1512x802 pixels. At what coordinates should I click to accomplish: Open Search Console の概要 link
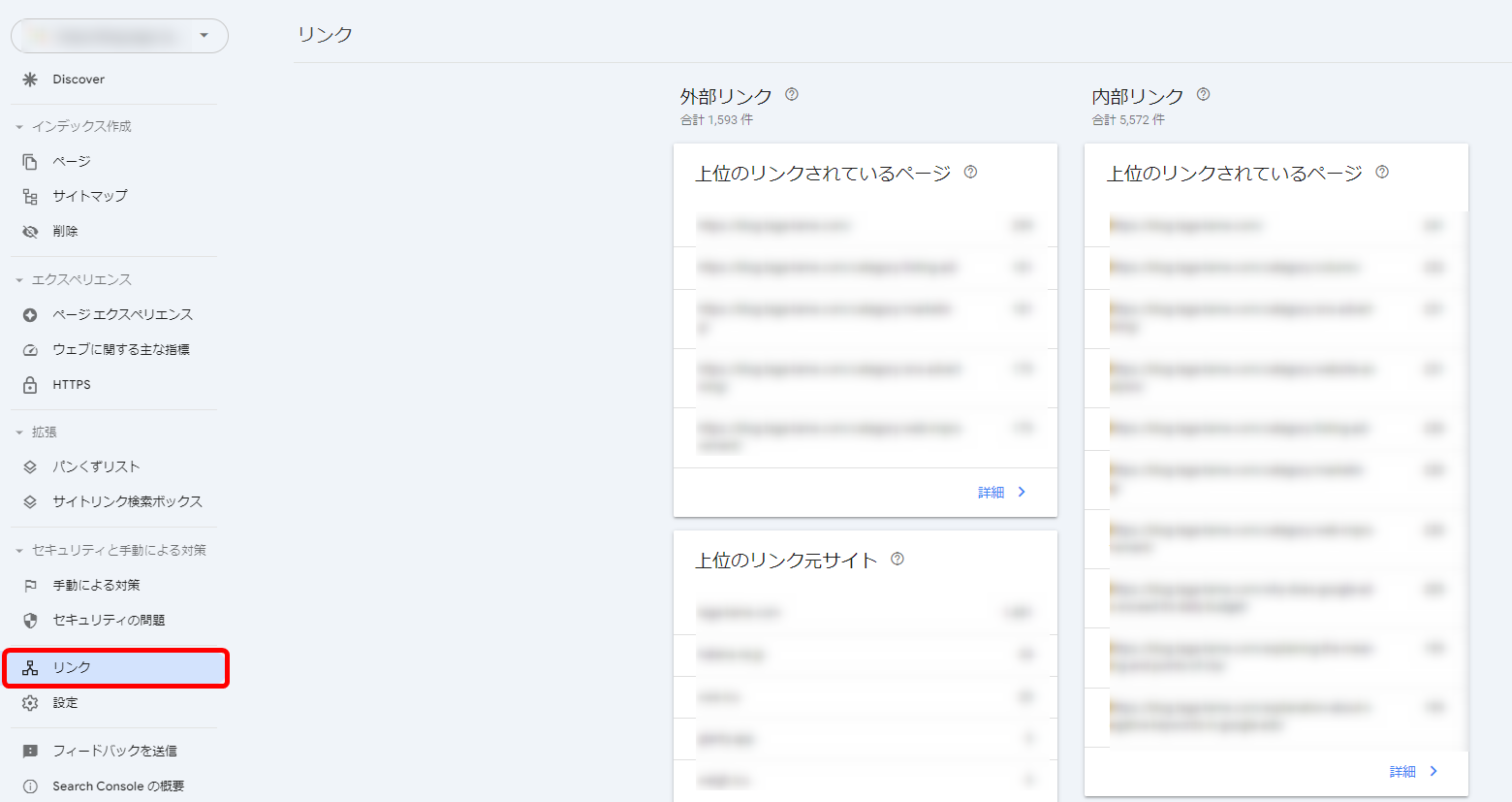tap(118, 786)
